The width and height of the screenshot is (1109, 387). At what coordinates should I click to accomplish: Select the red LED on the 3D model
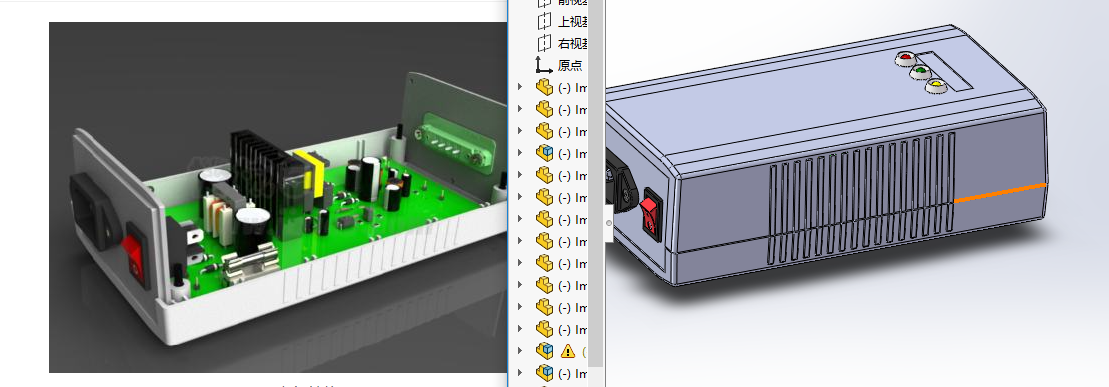[x=905, y=59]
